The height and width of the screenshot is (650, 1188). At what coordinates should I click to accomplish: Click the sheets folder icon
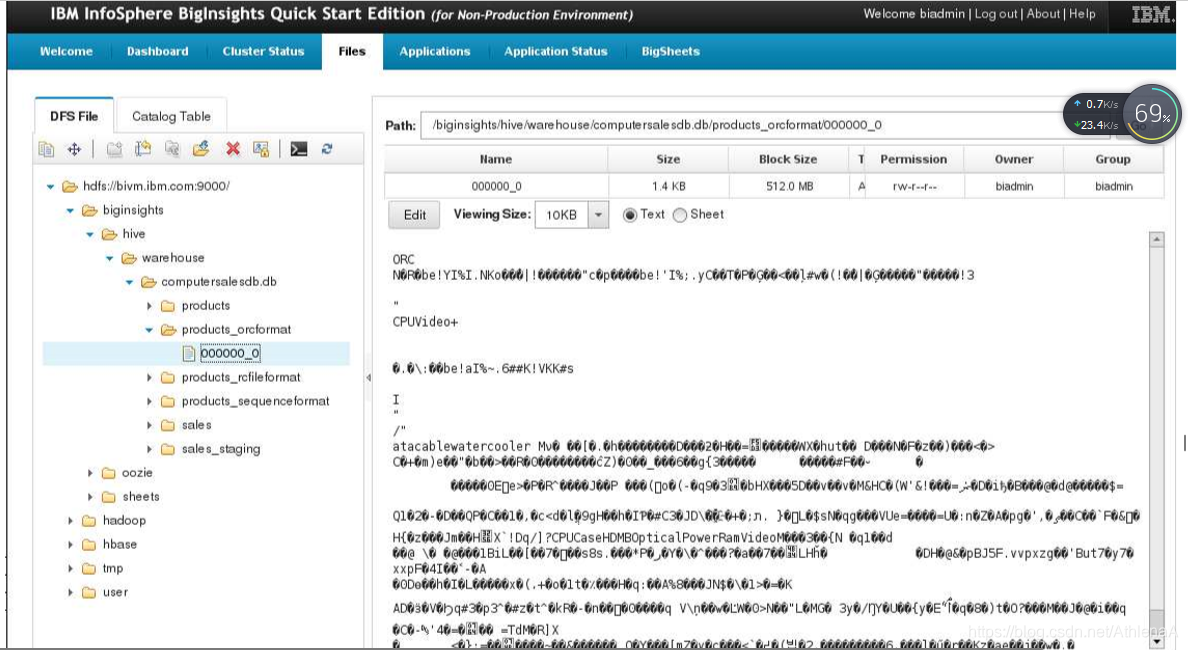pos(109,497)
